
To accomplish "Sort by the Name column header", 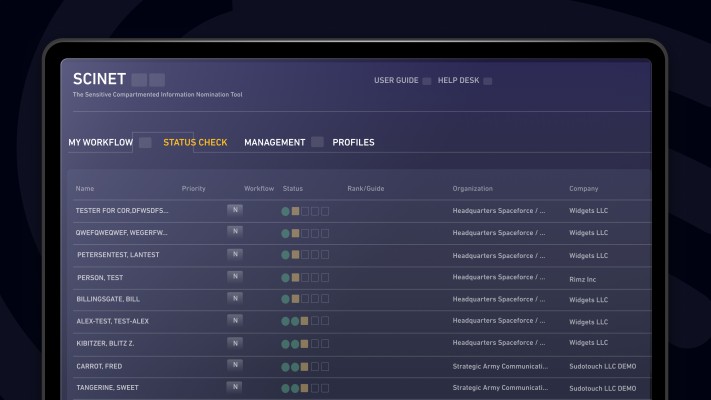I will [x=85, y=189].
